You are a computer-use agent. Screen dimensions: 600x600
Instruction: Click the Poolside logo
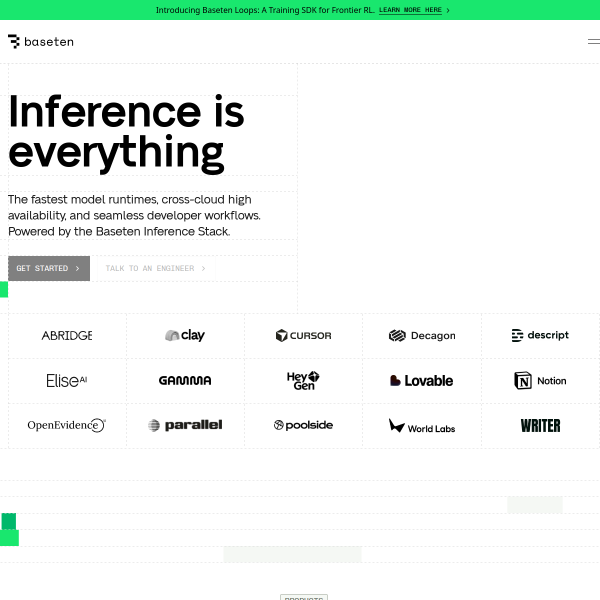pyautogui.click(x=303, y=425)
